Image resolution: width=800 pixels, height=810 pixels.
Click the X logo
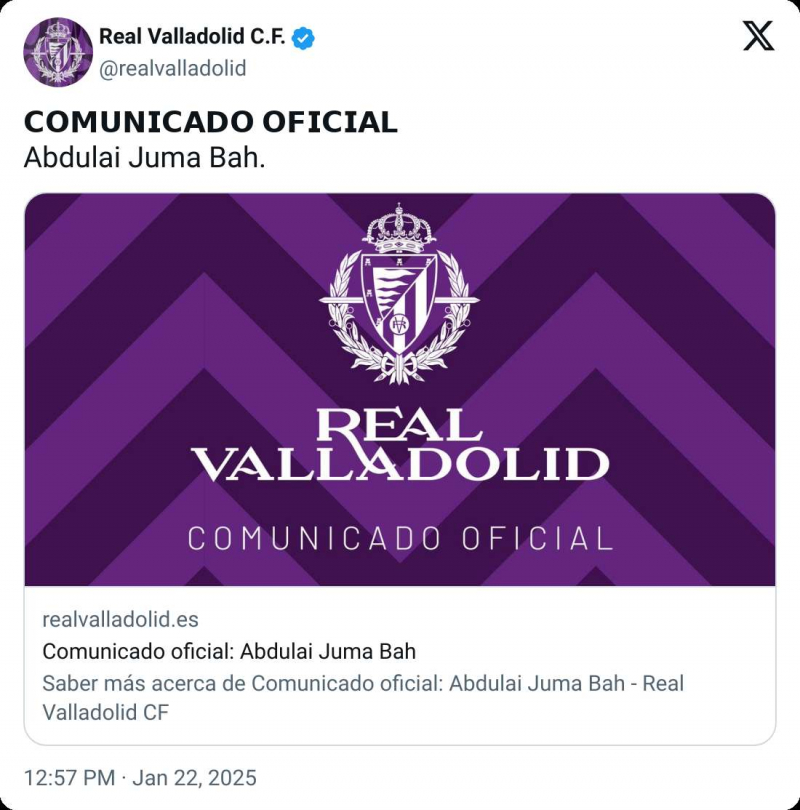click(758, 37)
